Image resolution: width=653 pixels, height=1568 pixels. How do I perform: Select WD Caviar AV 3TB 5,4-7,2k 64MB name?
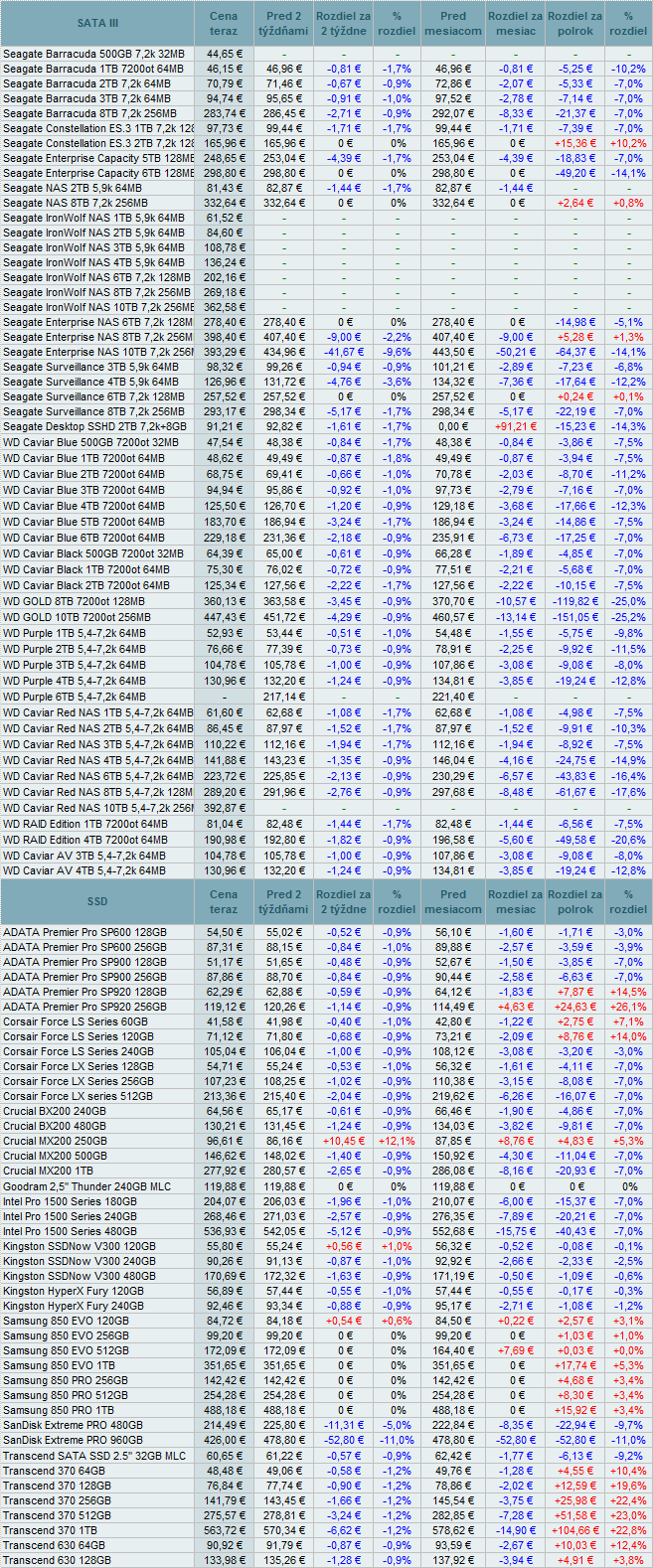[84, 856]
